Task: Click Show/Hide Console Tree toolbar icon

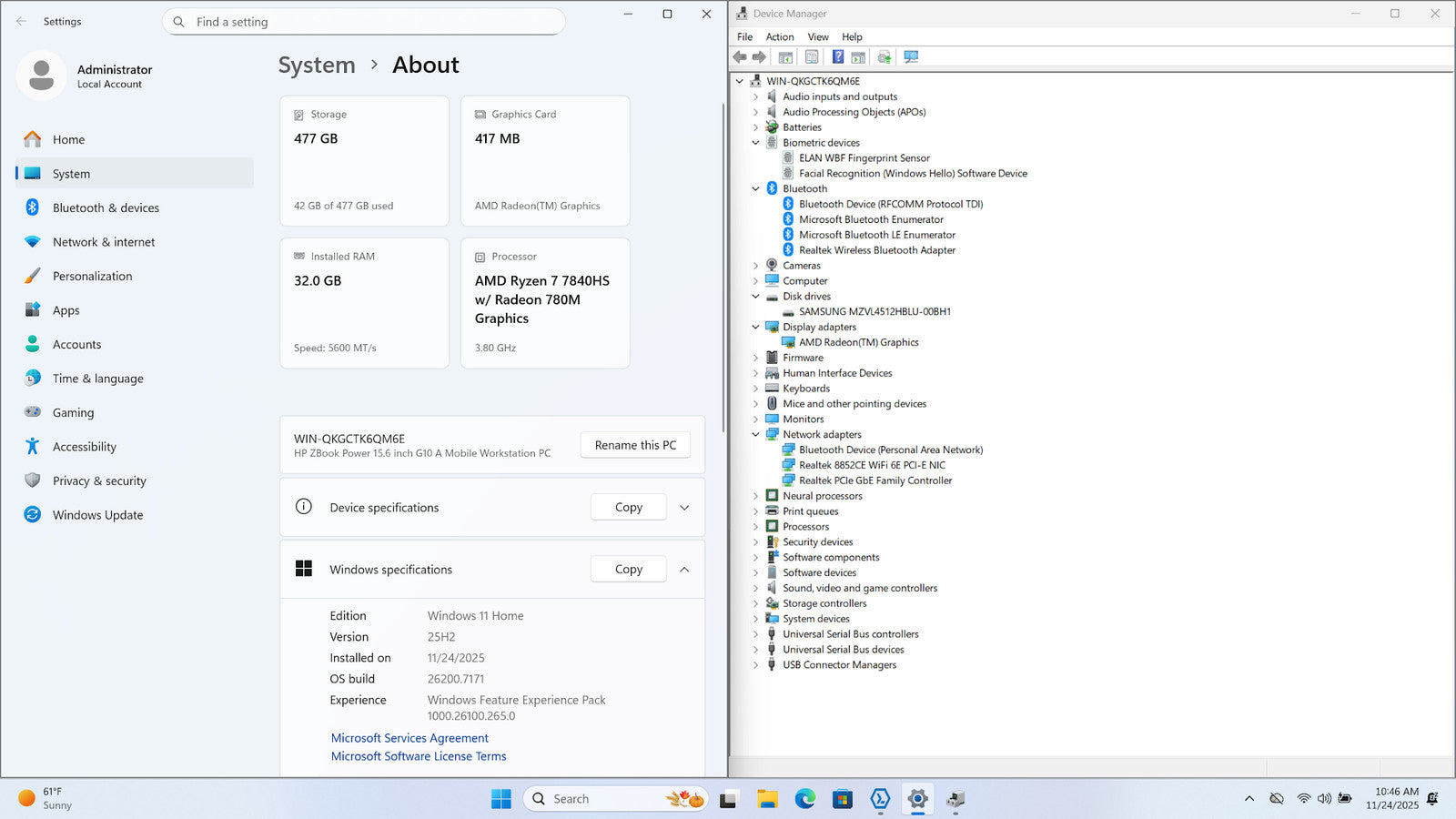Action: [785, 57]
